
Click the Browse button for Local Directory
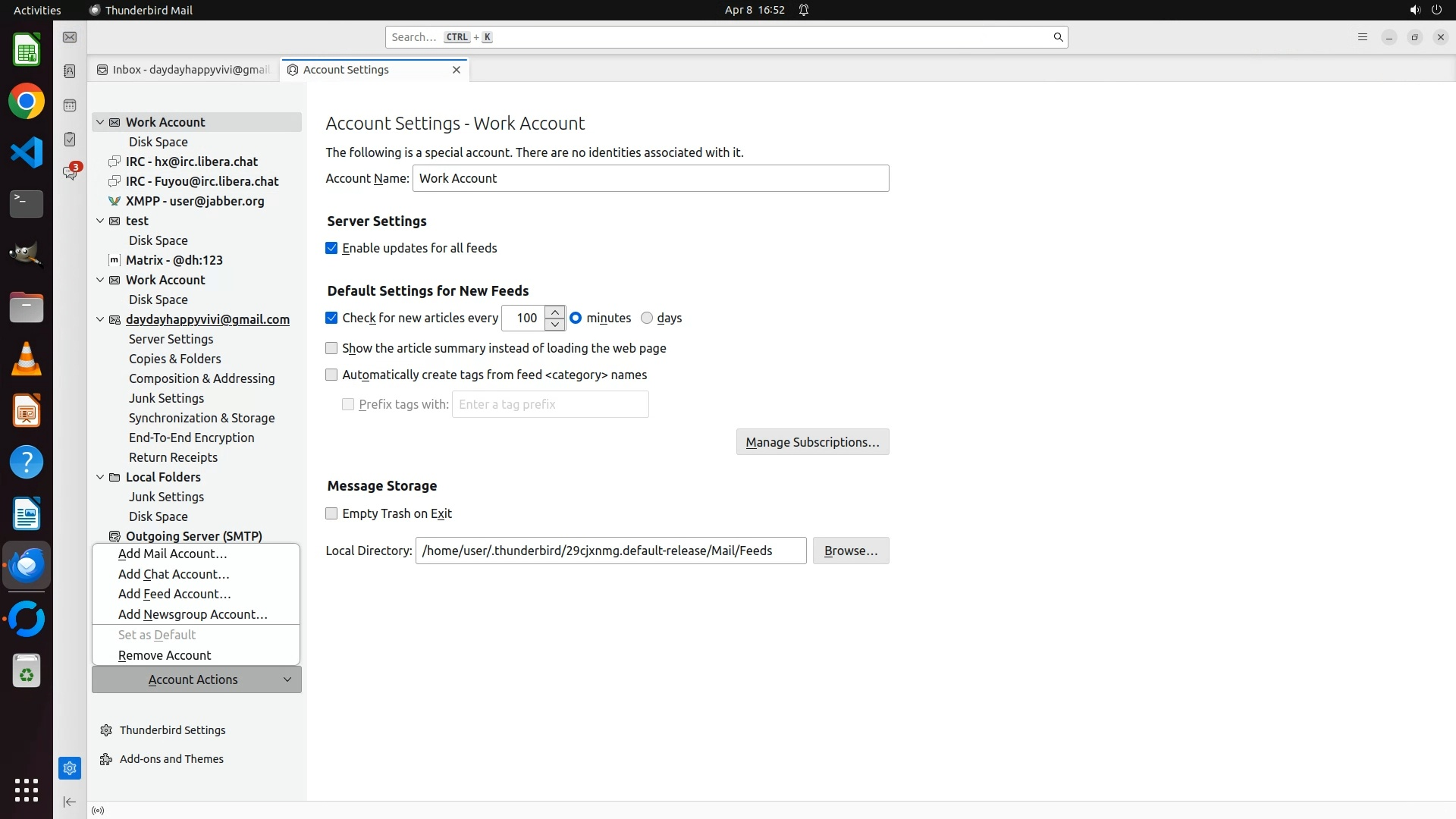point(850,551)
